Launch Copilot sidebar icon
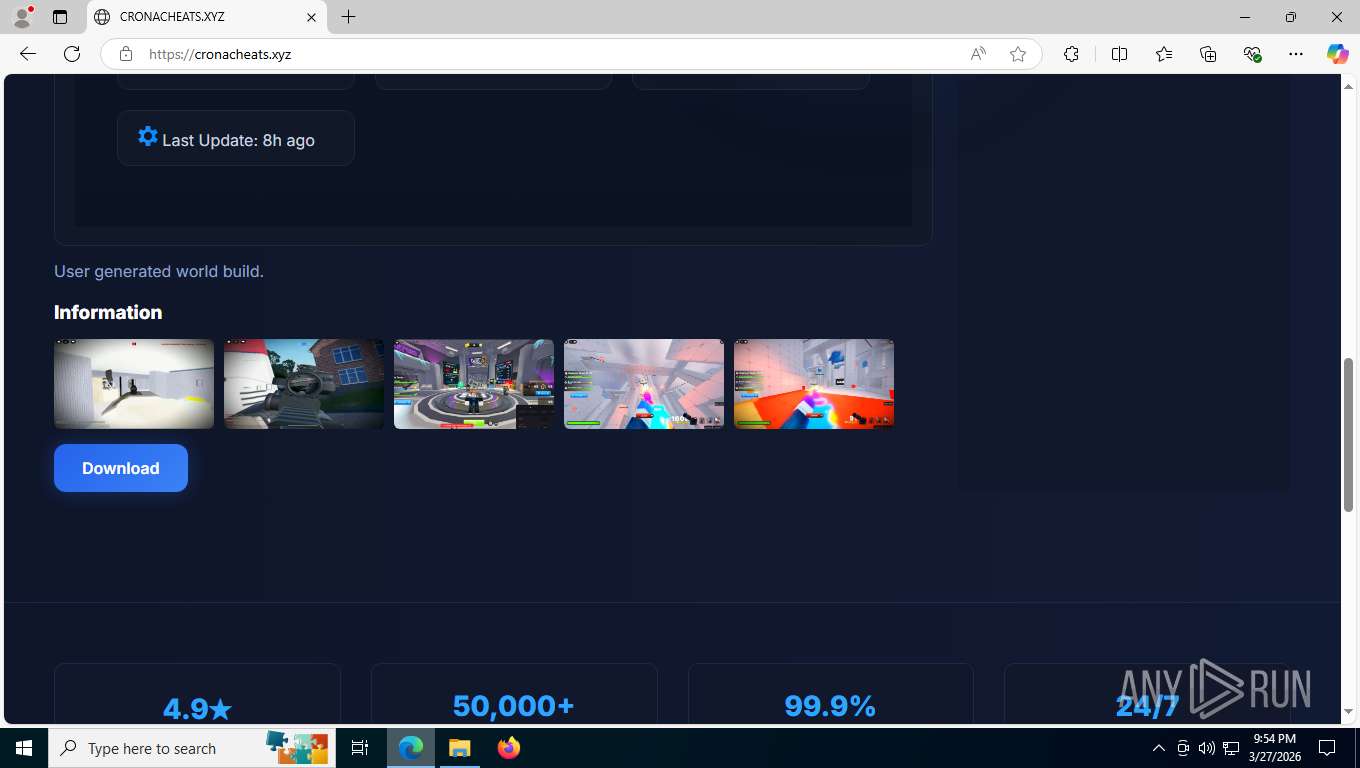Image resolution: width=1360 pixels, height=768 pixels. point(1337,54)
